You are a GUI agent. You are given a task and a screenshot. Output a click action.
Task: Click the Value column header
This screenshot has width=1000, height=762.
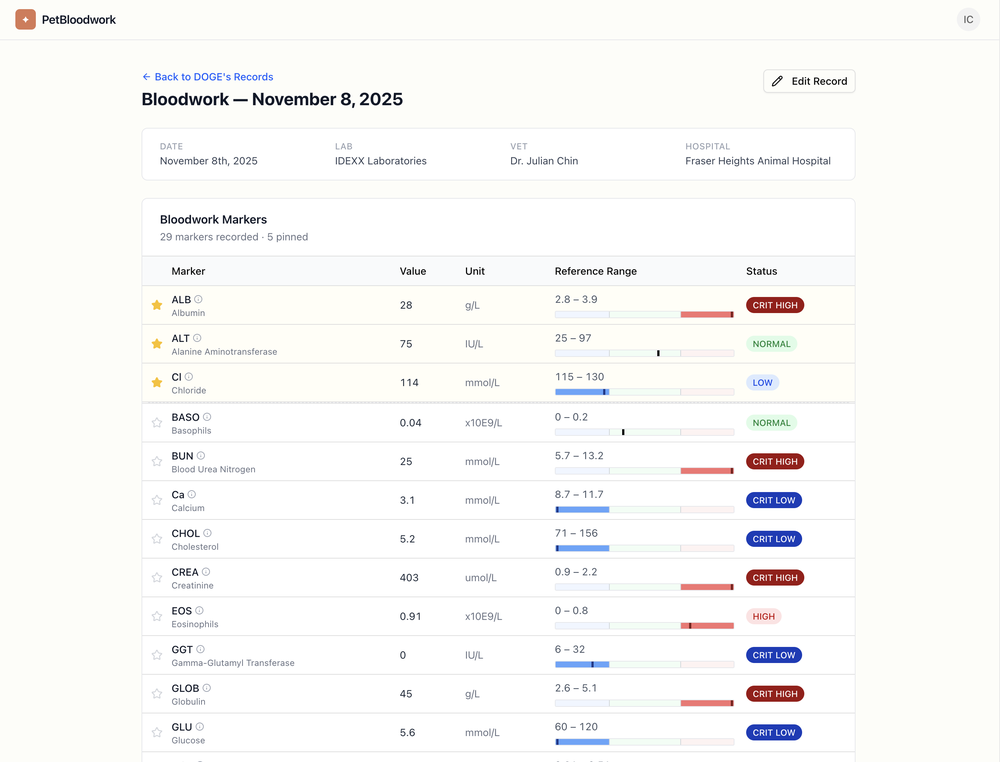[413, 271]
